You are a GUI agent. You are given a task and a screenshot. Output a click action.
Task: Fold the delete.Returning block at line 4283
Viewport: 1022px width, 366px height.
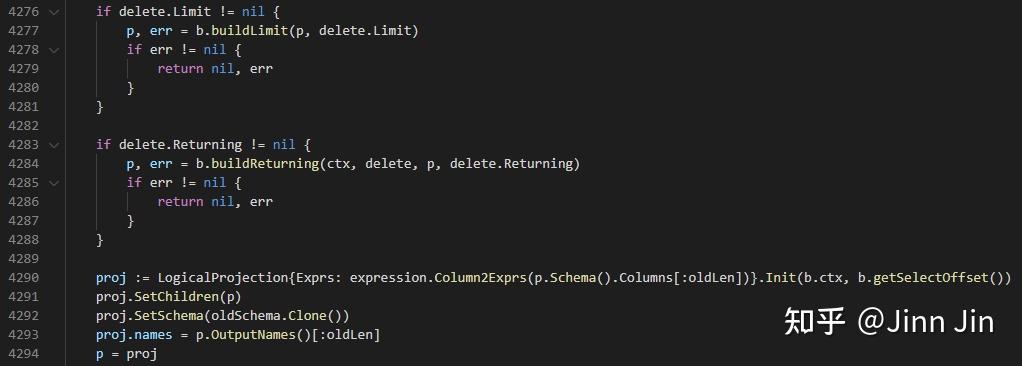53,145
